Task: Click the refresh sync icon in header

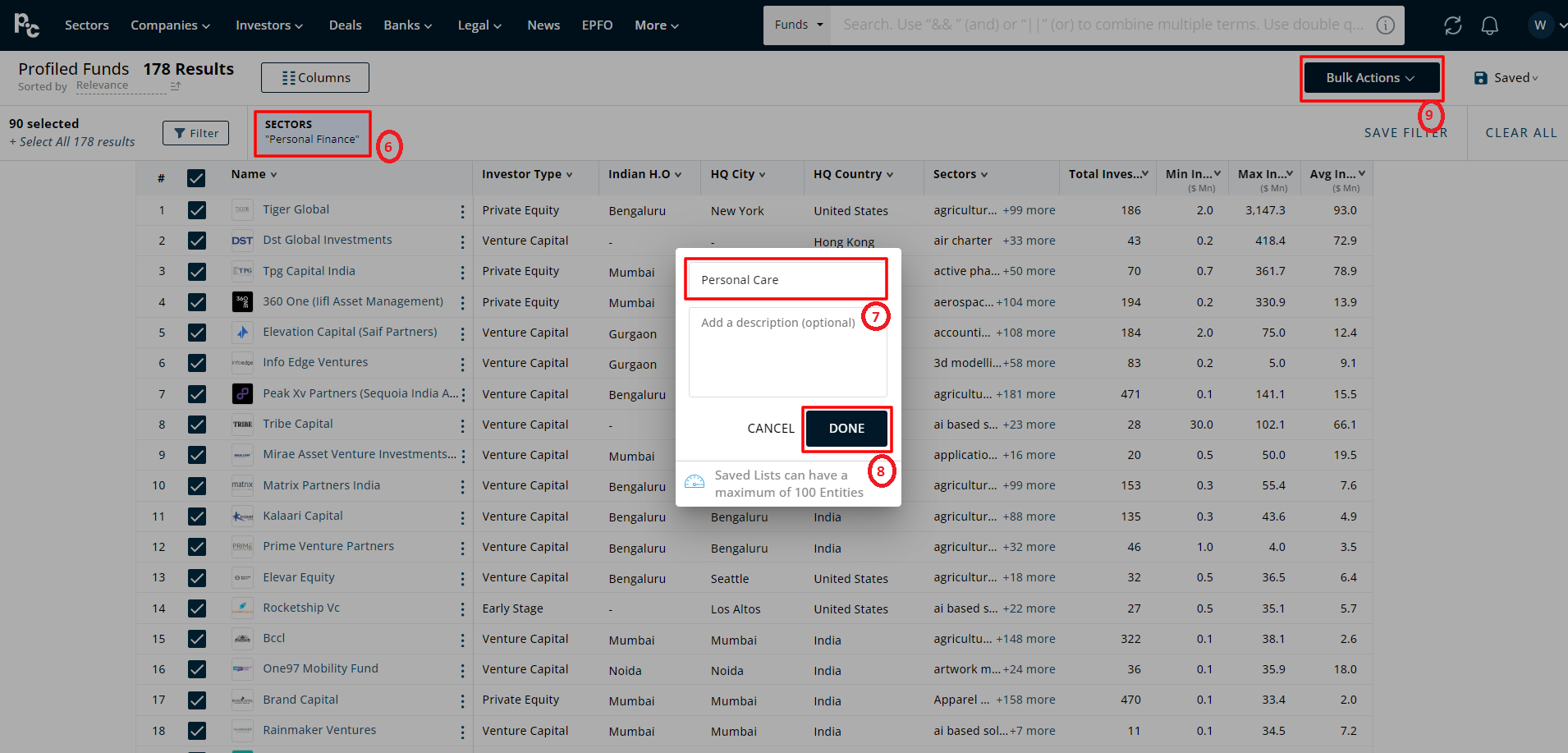Action: click(1452, 25)
